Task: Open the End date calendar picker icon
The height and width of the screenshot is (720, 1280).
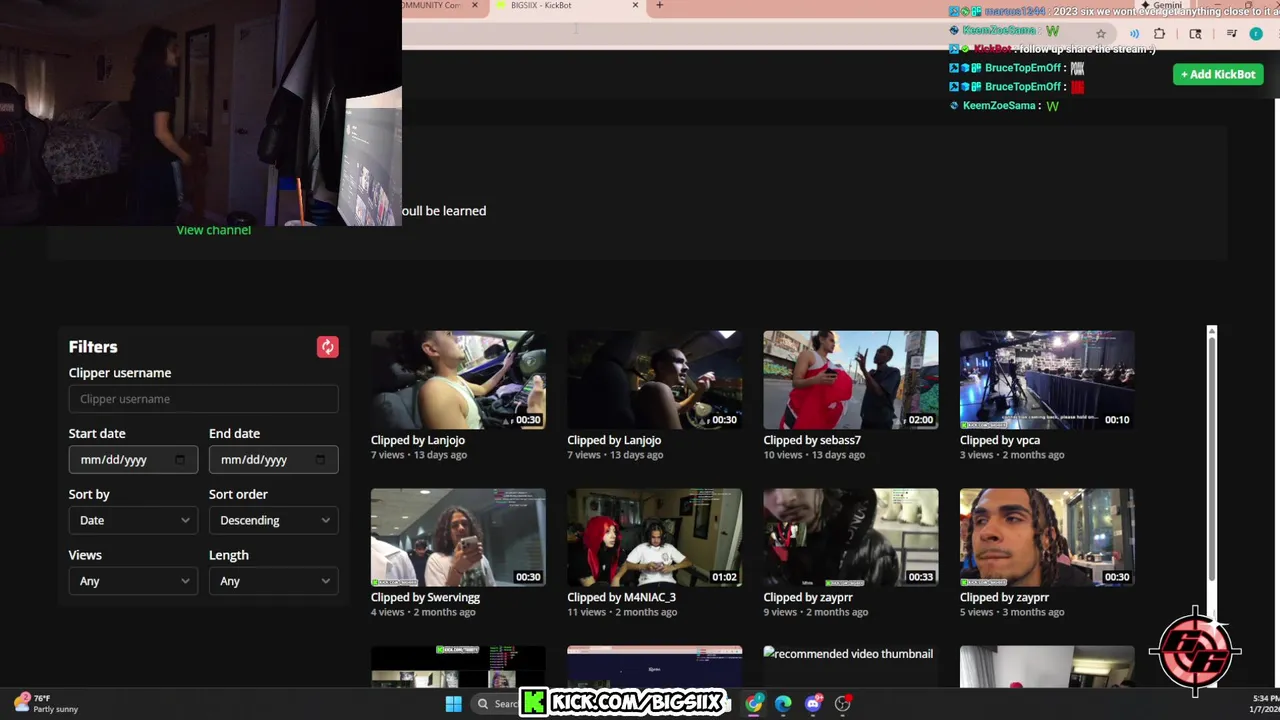Action: [x=320, y=460]
